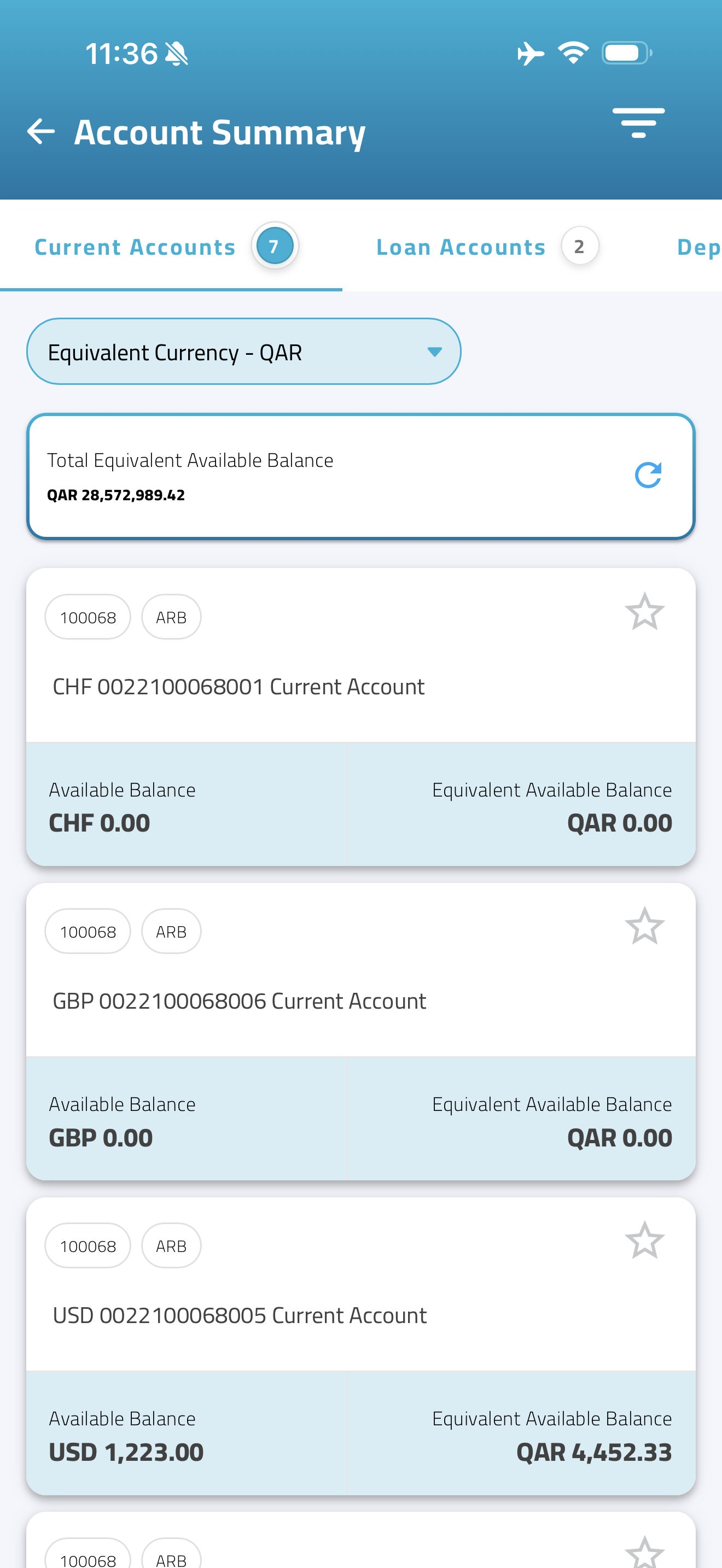The height and width of the screenshot is (1568, 722).
Task: Tap the muted bell status icon
Action: pos(177,54)
